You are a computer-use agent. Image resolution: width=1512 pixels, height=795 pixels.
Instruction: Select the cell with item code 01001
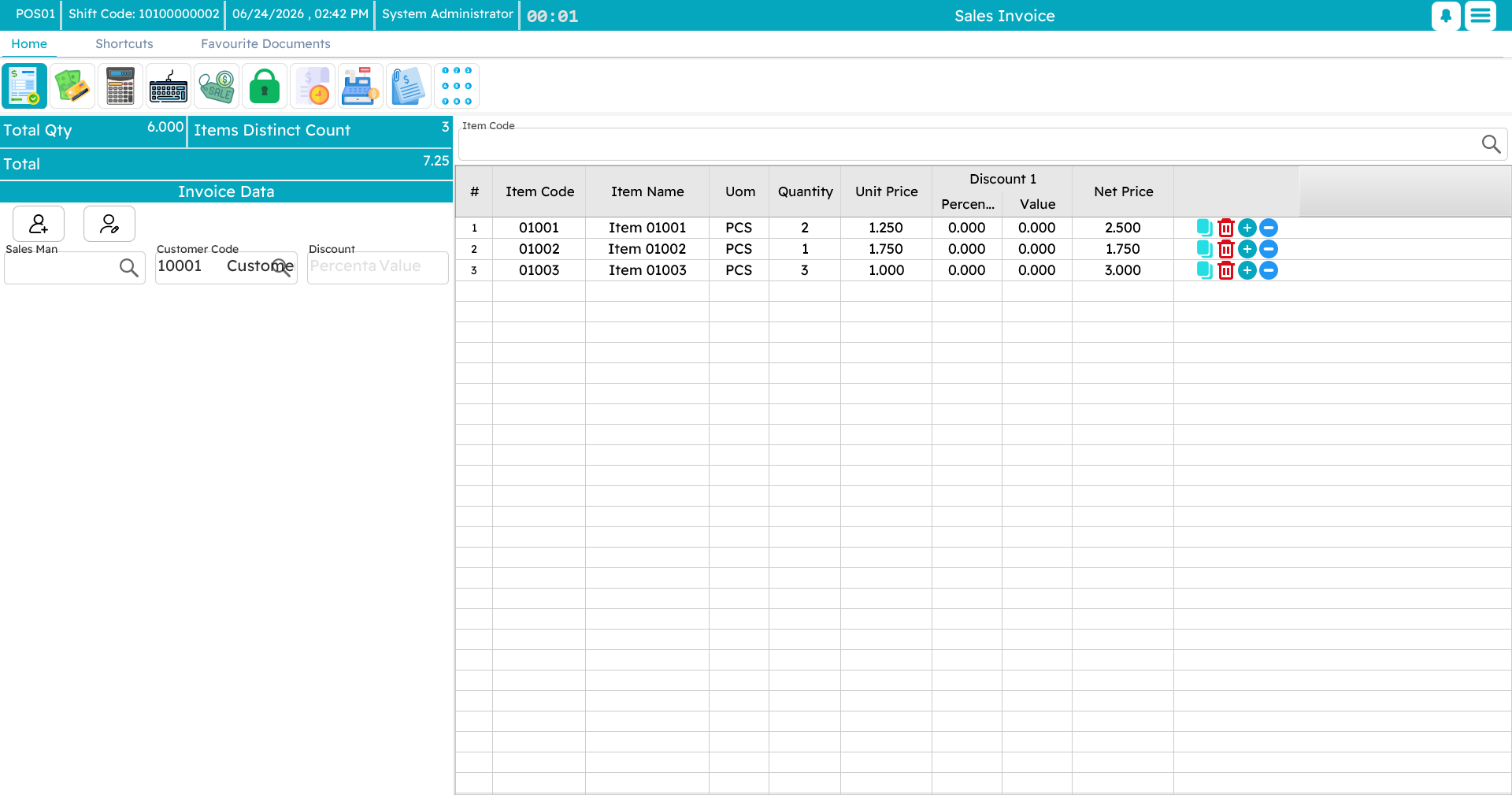pyautogui.click(x=539, y=228)
